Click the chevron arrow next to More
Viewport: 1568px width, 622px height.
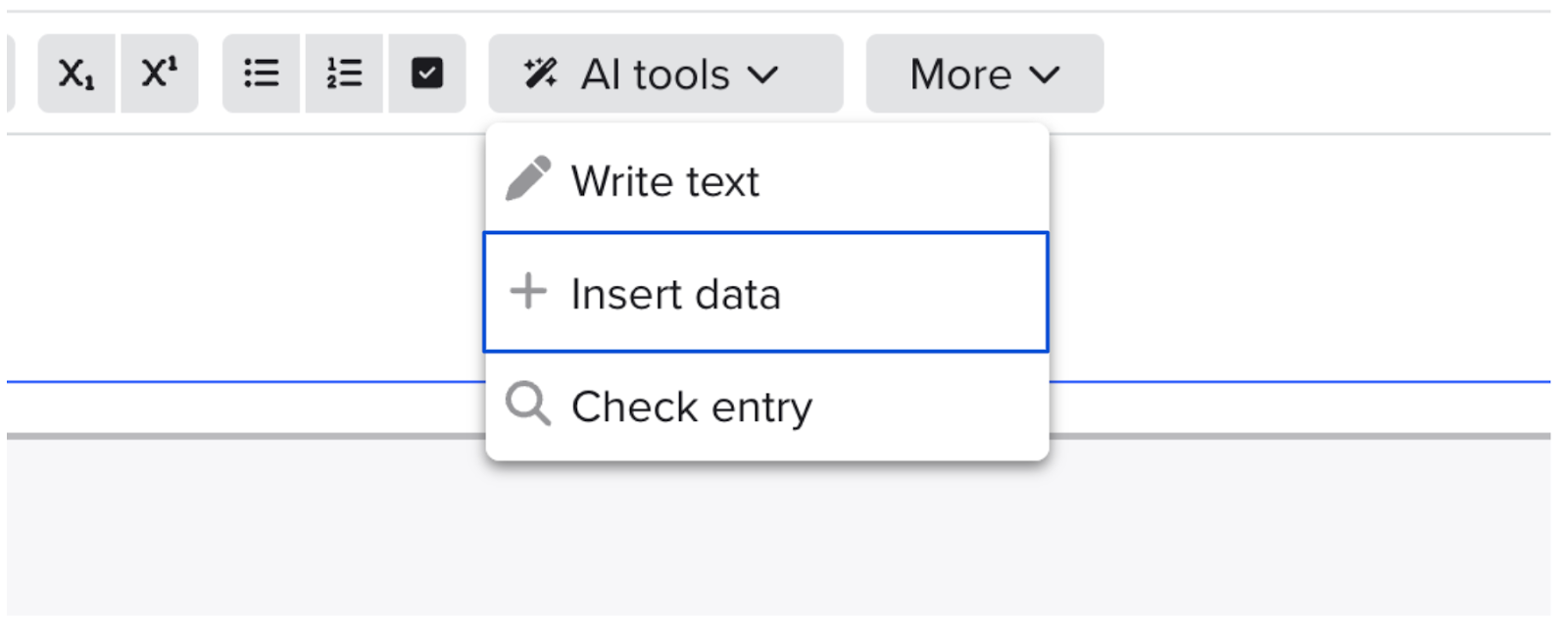click(1045, 74)
